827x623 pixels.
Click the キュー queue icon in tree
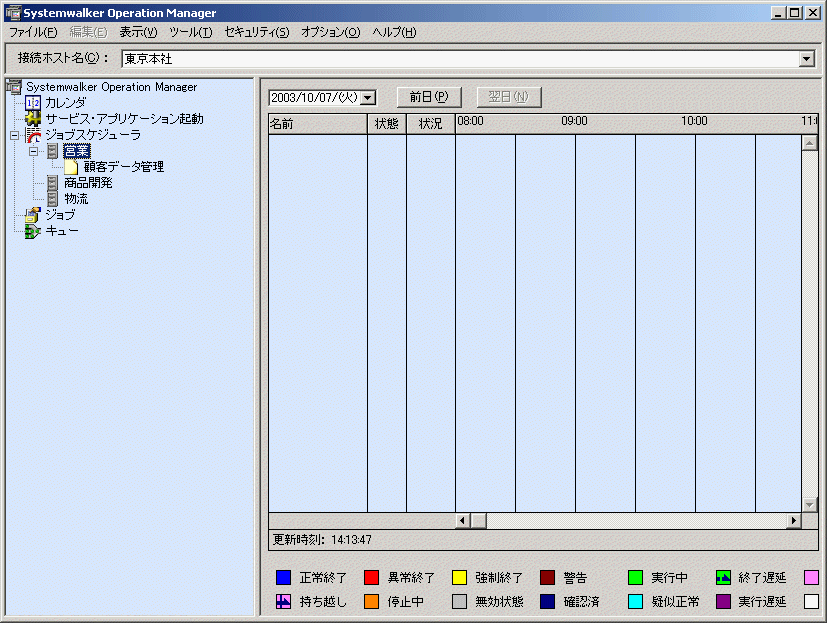[33, 231]
